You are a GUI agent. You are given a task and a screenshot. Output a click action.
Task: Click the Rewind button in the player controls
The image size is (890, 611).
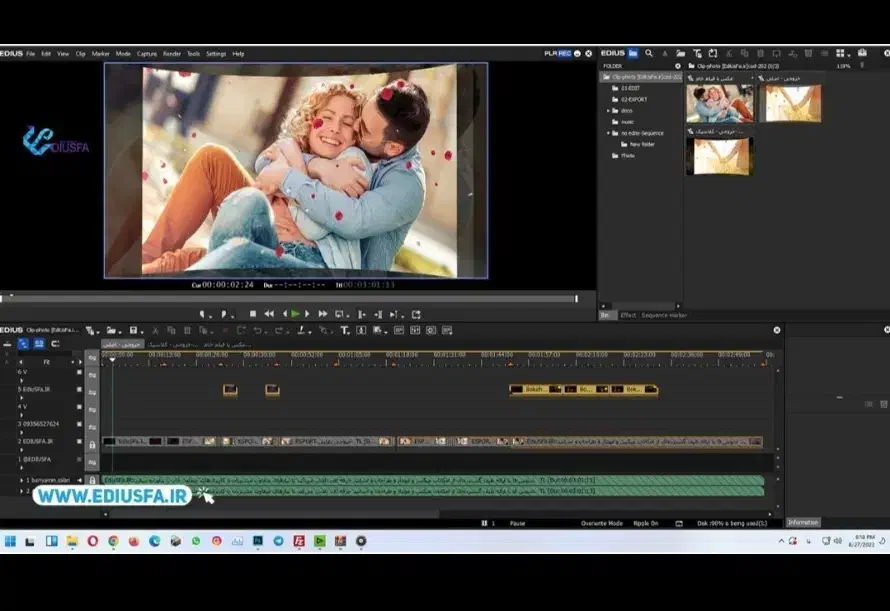(269, 314)
